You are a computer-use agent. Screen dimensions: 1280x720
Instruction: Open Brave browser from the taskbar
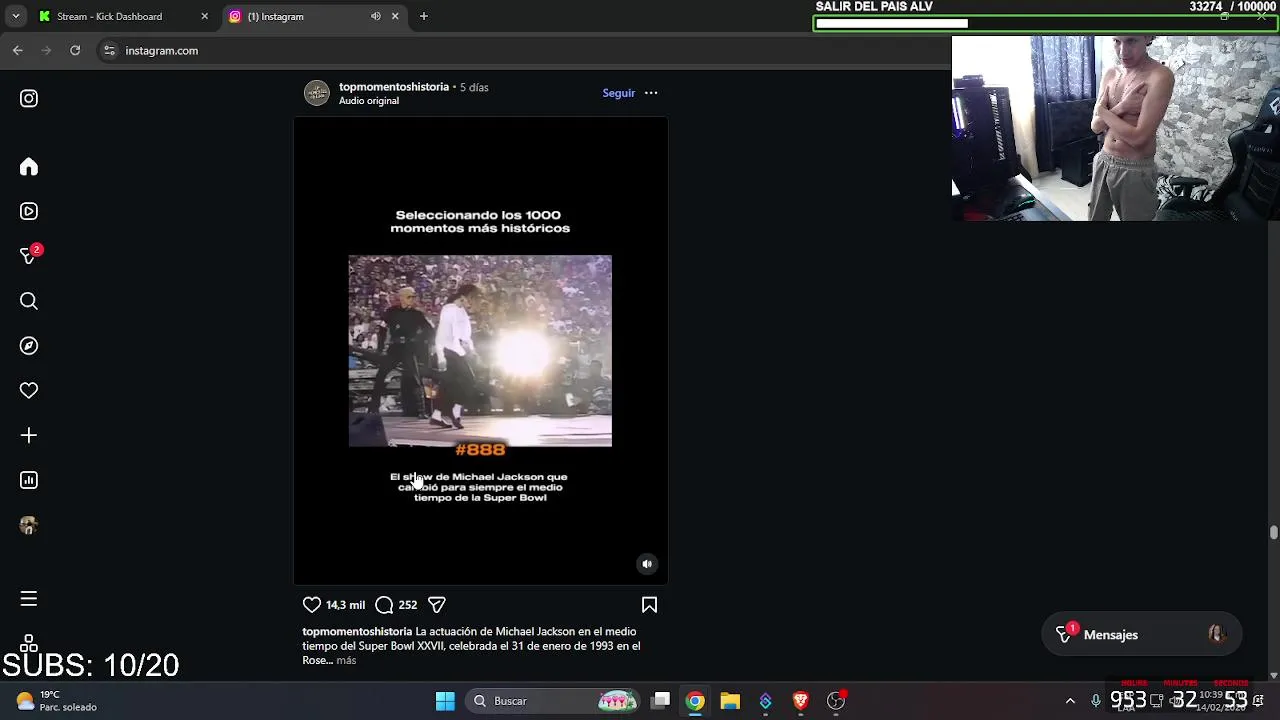(x=800, y=701)
